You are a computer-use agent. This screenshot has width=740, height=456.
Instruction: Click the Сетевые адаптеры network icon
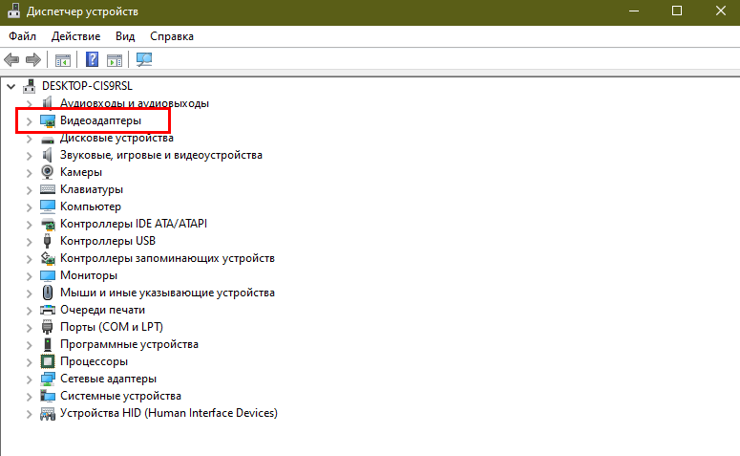48,379
